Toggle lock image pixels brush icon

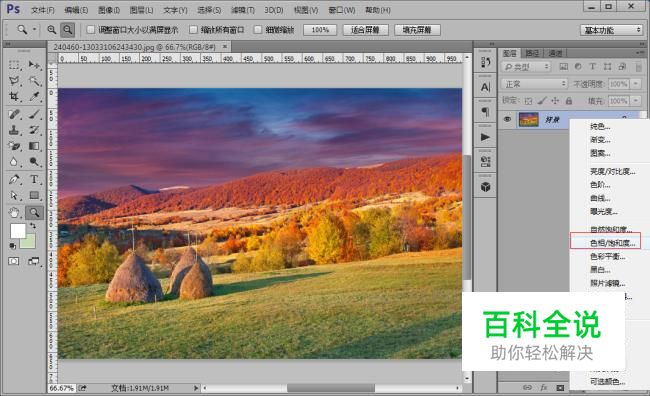click(541, 100)
